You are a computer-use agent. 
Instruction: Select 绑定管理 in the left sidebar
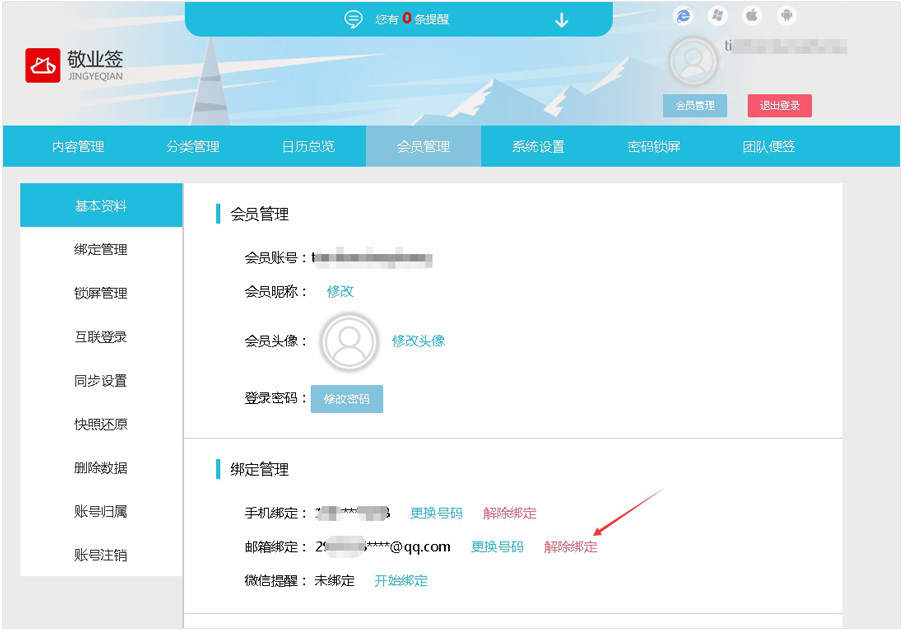tap(101, 250)
